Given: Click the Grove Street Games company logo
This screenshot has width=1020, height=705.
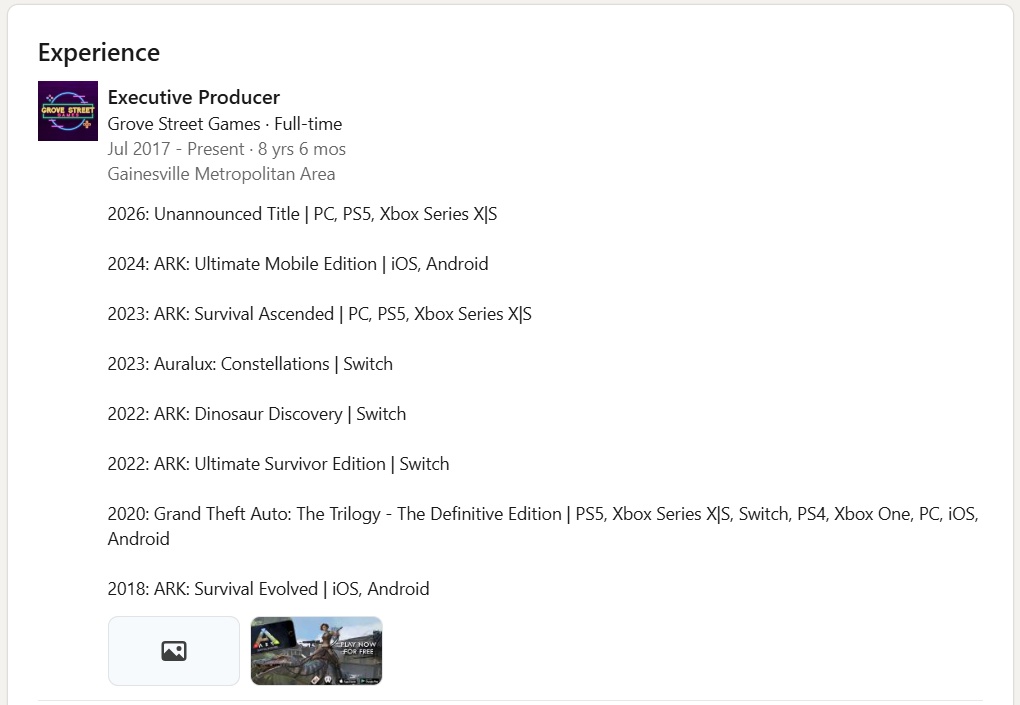Looking at the screenshot, I should [x=68, y=111].
